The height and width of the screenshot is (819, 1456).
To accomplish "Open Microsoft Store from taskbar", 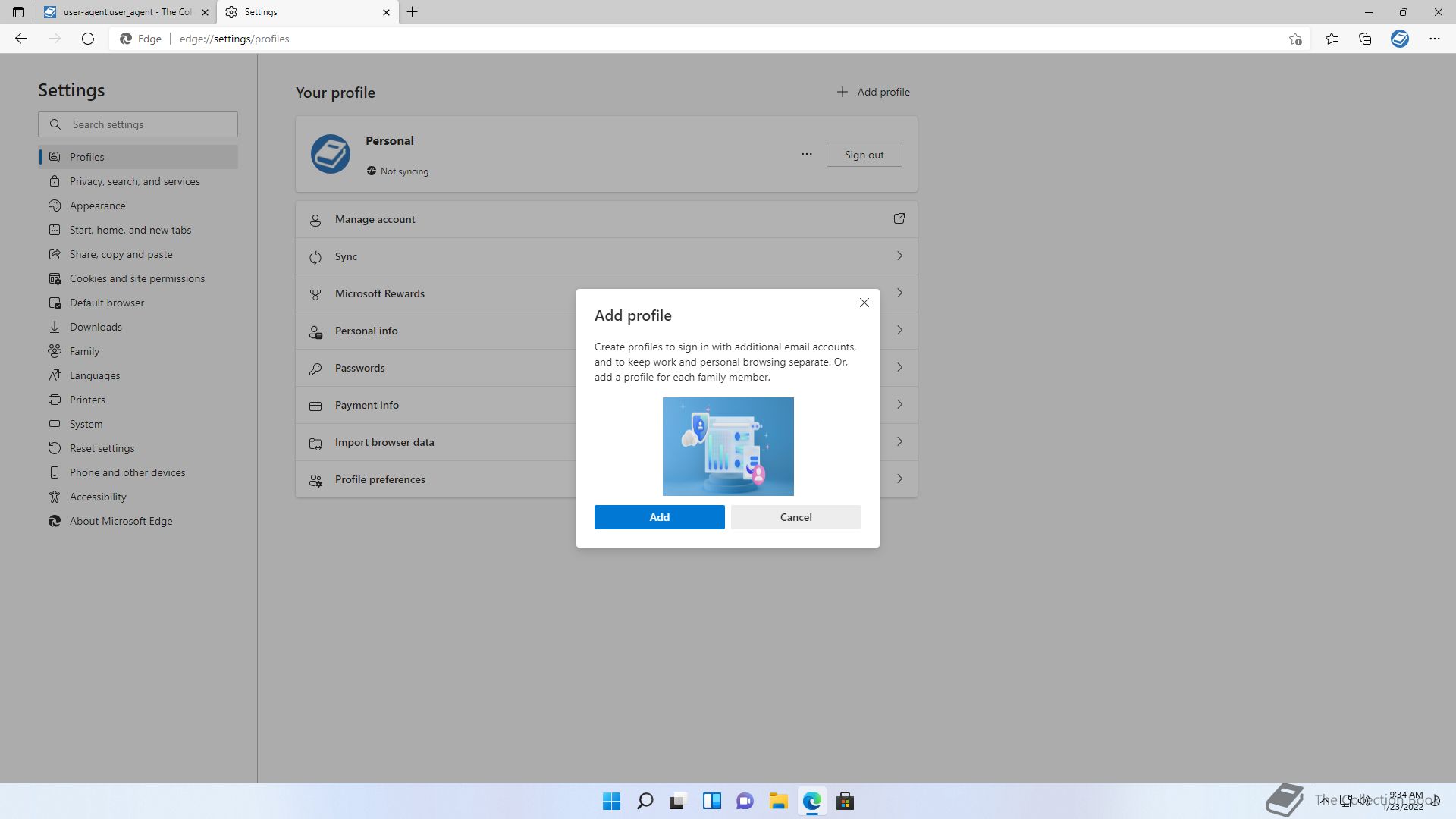I will [845, 801].
